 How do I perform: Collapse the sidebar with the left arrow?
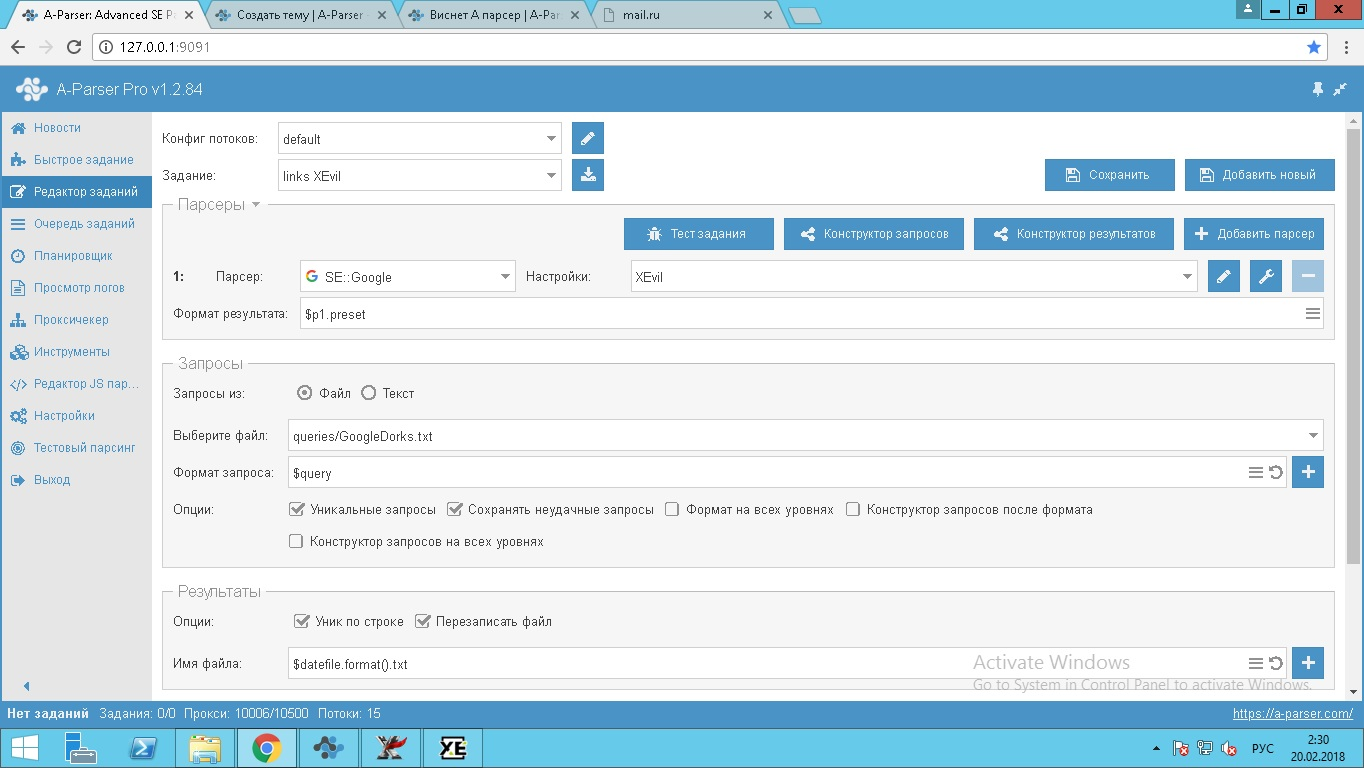tap(27, 686)
